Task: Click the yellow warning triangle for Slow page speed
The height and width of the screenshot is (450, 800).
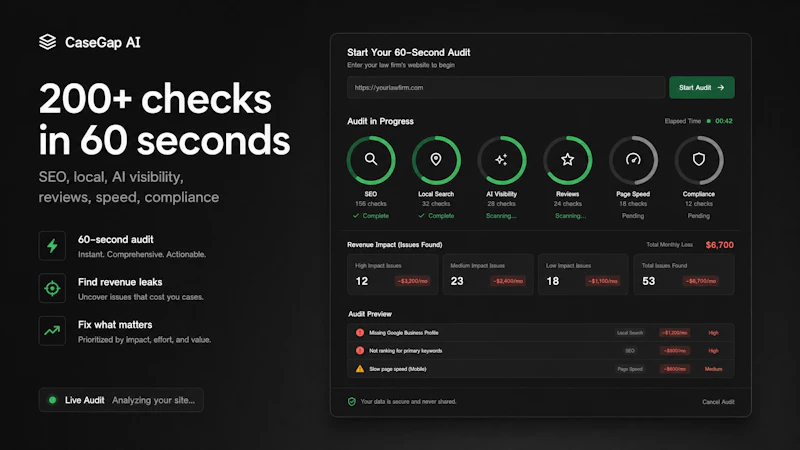Action: (x=360, y=368)
